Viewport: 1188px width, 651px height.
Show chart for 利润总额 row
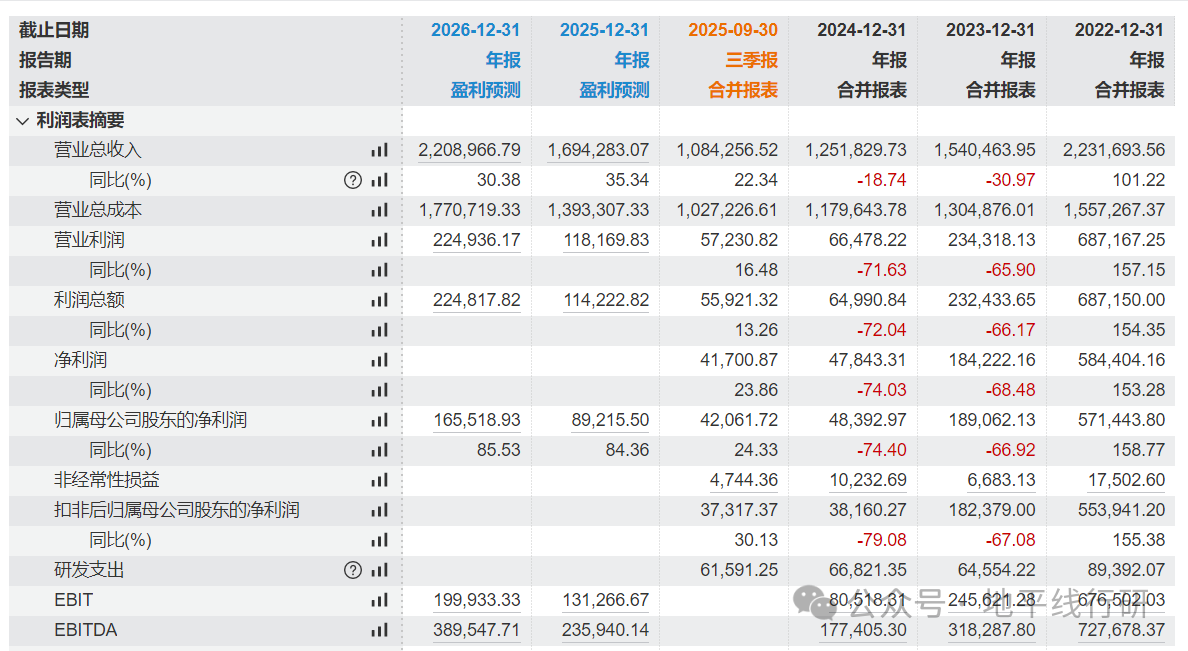point(379,300)
